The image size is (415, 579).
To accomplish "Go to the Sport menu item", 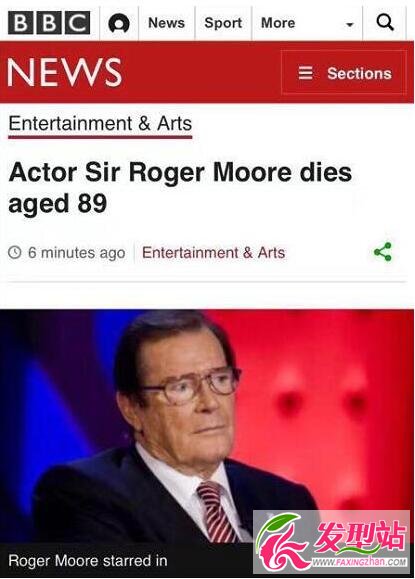I will [x=223, y=23].
